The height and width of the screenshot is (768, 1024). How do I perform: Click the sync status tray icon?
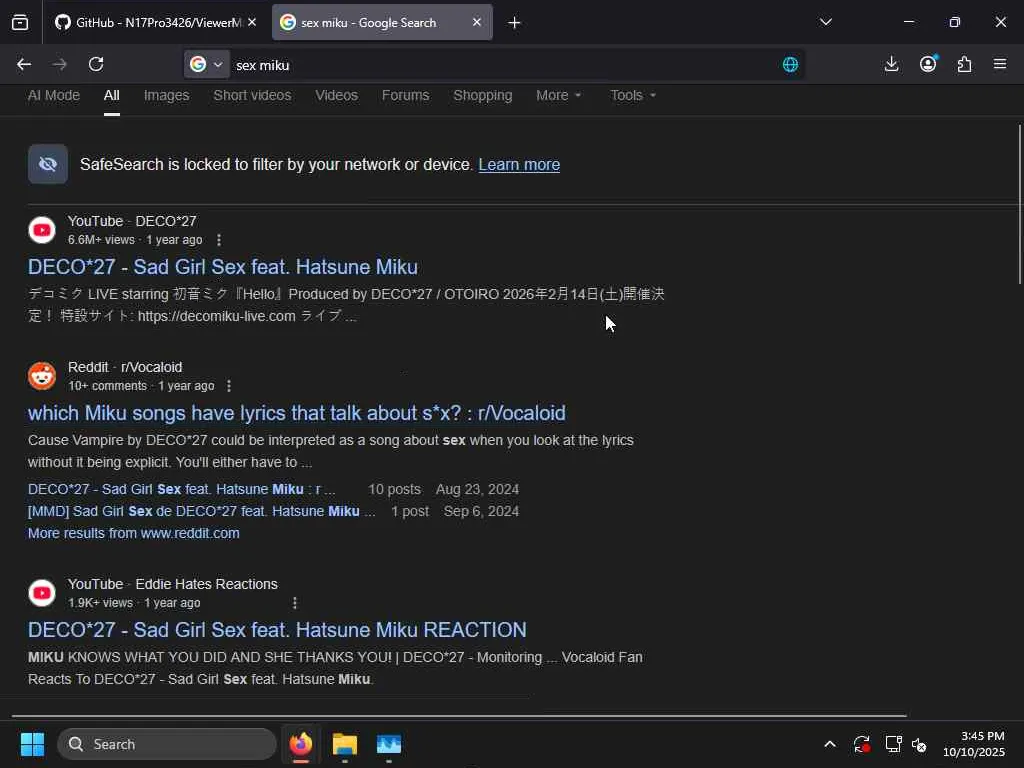tap(861, 744)
